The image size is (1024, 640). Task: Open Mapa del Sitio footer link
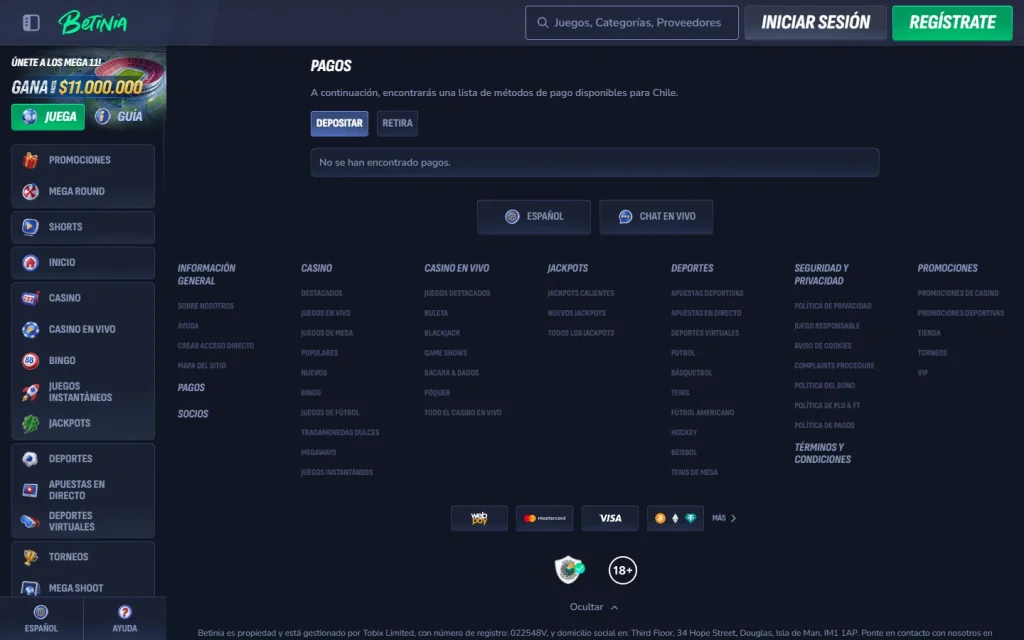click(201, 366)
